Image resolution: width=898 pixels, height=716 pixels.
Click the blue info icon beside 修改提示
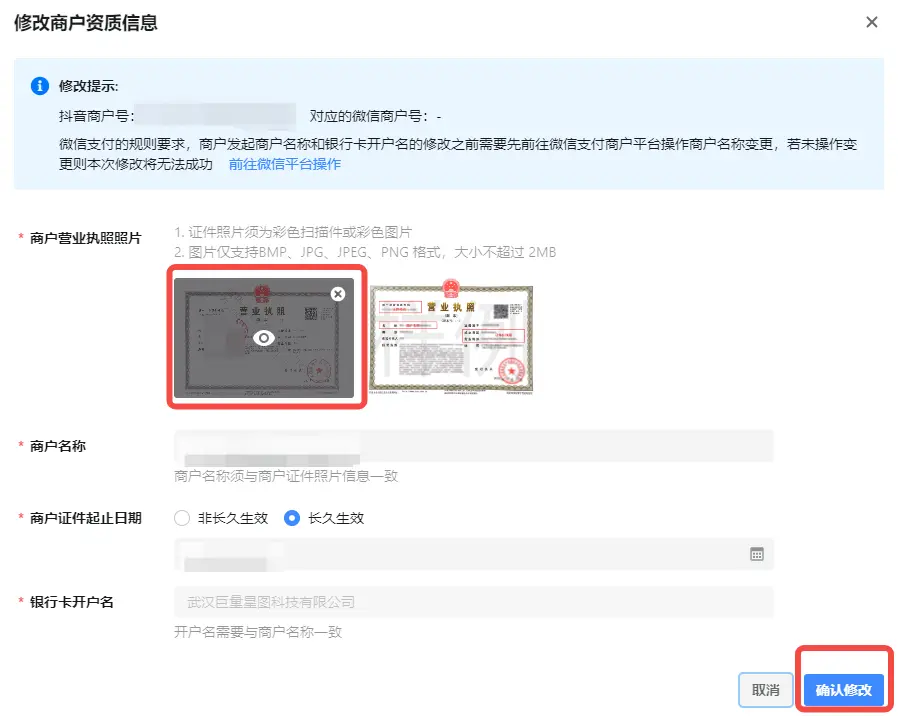(40, 86)
